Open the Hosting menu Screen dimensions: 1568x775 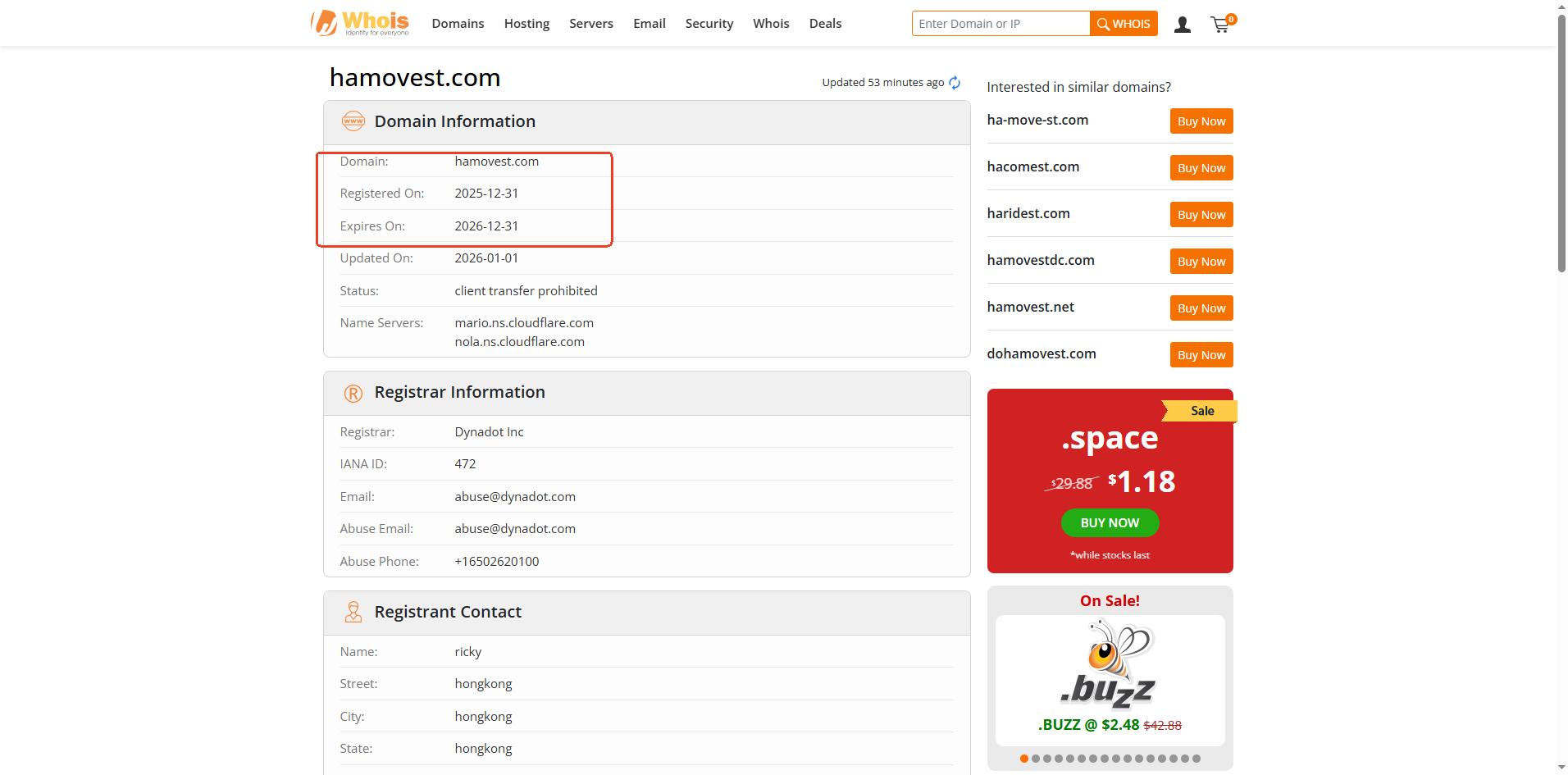coord(526,24)
